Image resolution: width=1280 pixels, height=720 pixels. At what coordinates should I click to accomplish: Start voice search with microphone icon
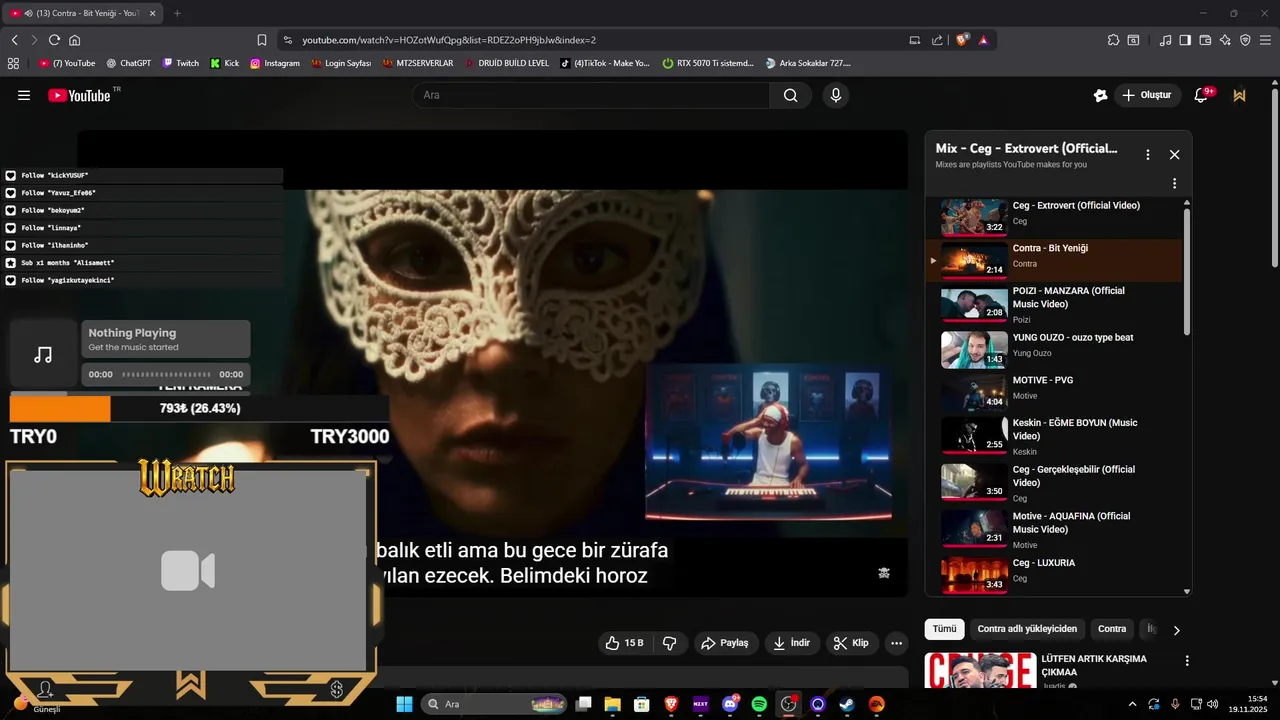click(x=836, y=95)
